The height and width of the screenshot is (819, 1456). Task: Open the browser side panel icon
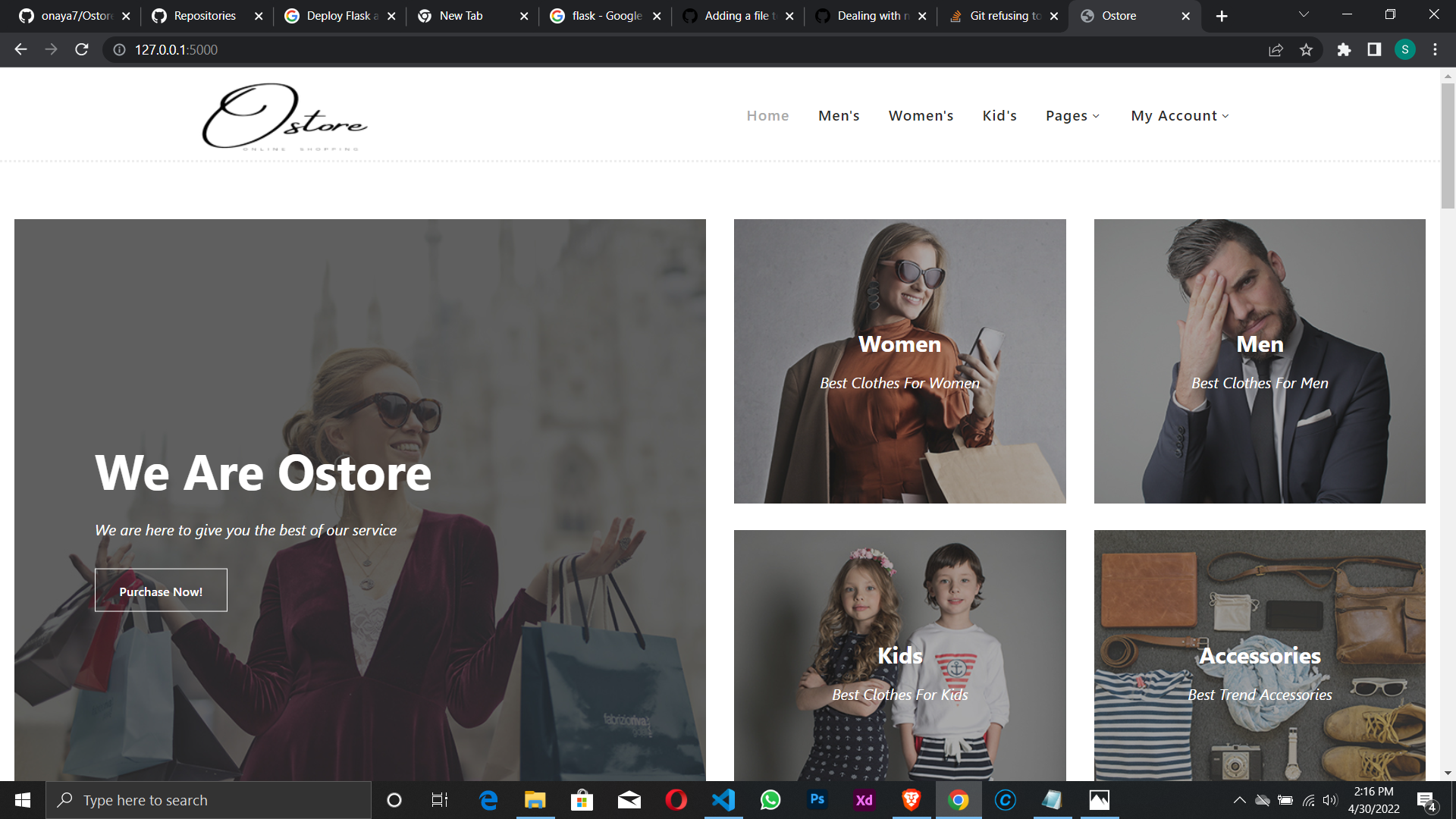point(1374,49)
